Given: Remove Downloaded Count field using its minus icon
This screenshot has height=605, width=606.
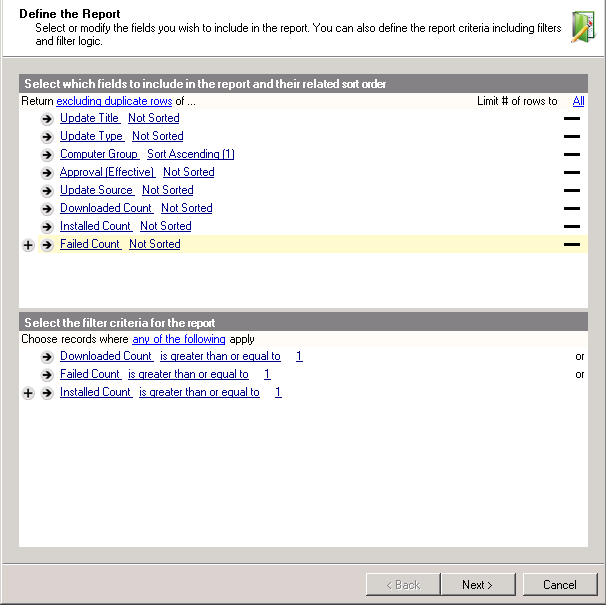Looking at the screenshot, I should click(x=572, y=208).
